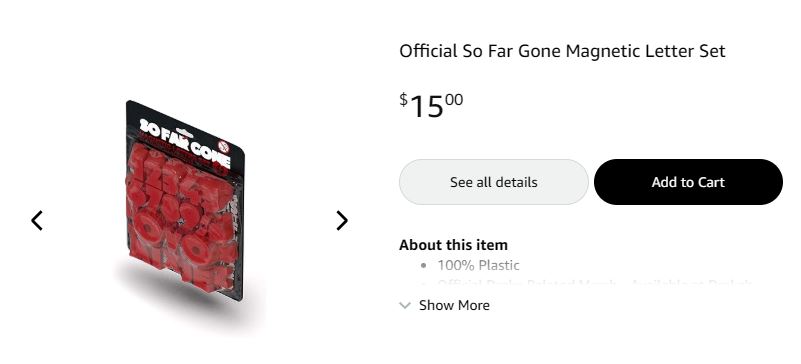This screenshot has width=801, height=364.
Task: Click the word Magnetic in the title
Action: click(x=604, y=51)
